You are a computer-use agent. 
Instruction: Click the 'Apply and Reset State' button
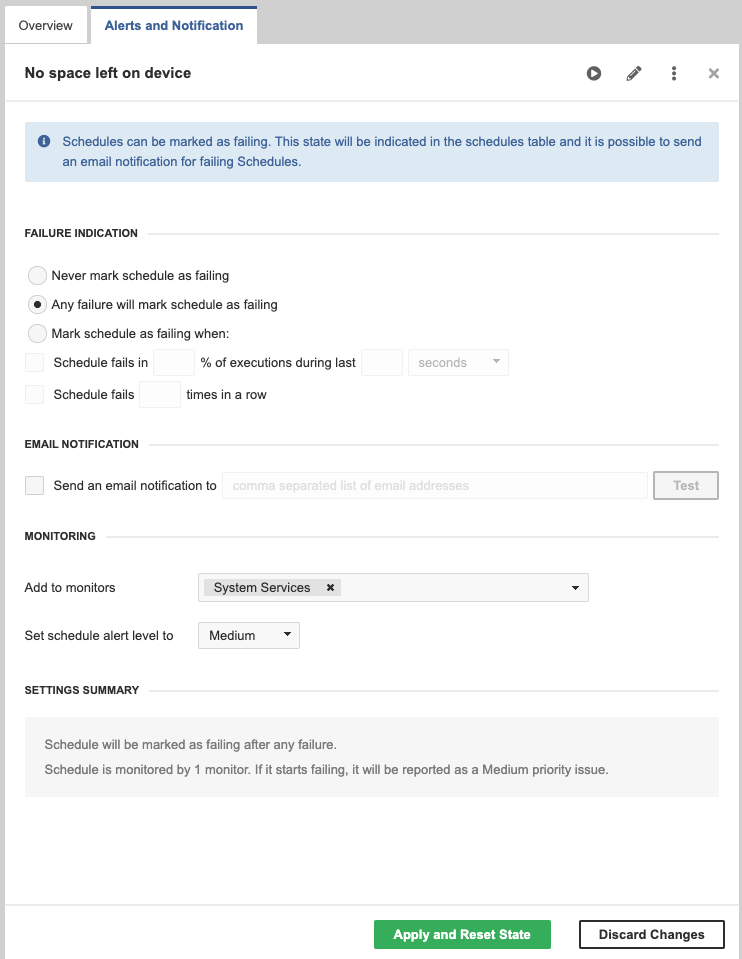point(462,934)
